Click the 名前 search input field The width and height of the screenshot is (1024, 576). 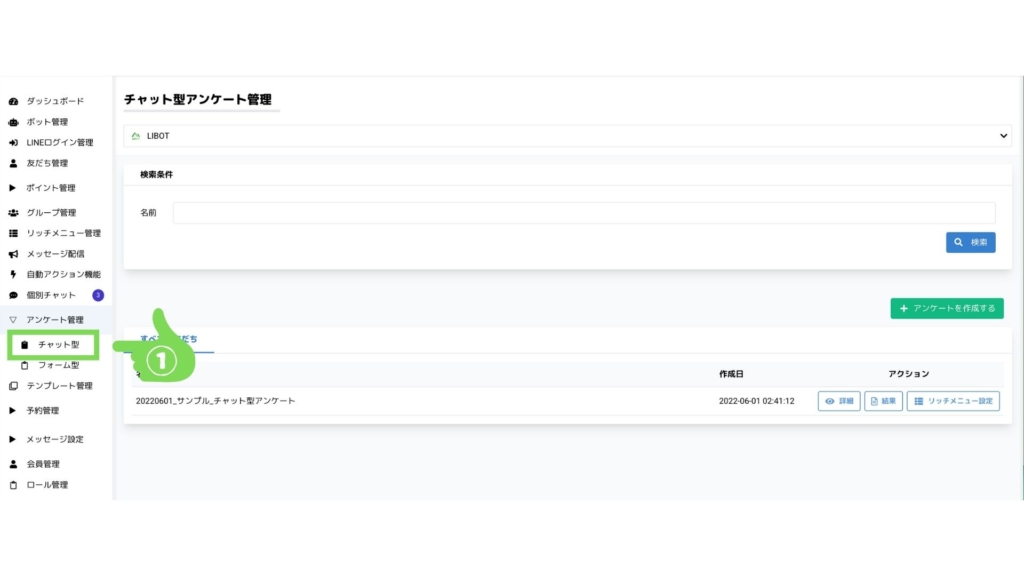pyautogui.click(x=584, y=213)
